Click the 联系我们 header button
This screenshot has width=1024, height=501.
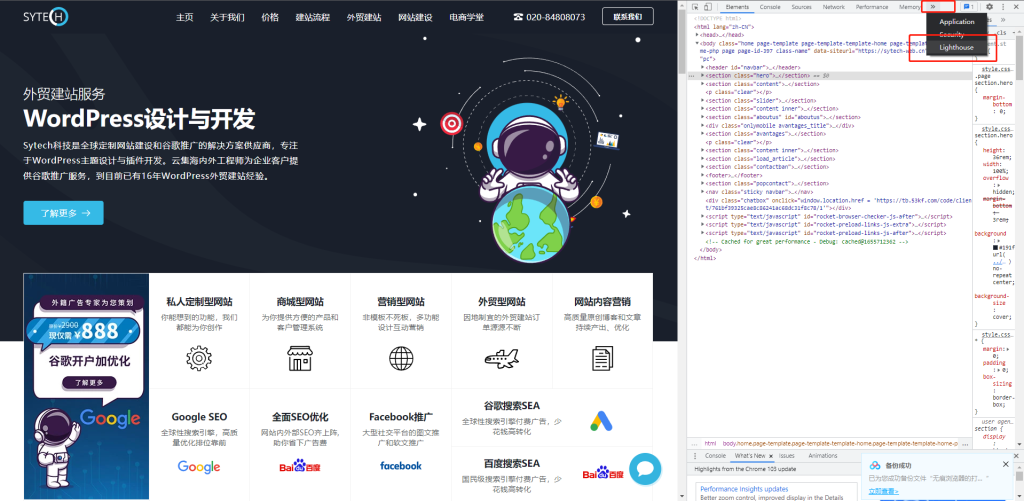pyautogui.click(x=628, y=17)
